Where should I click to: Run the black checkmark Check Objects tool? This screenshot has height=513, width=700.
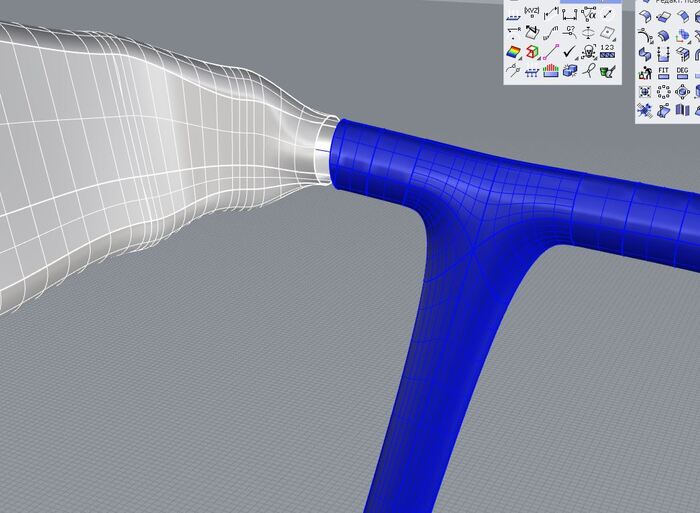(x=570, y=52)
